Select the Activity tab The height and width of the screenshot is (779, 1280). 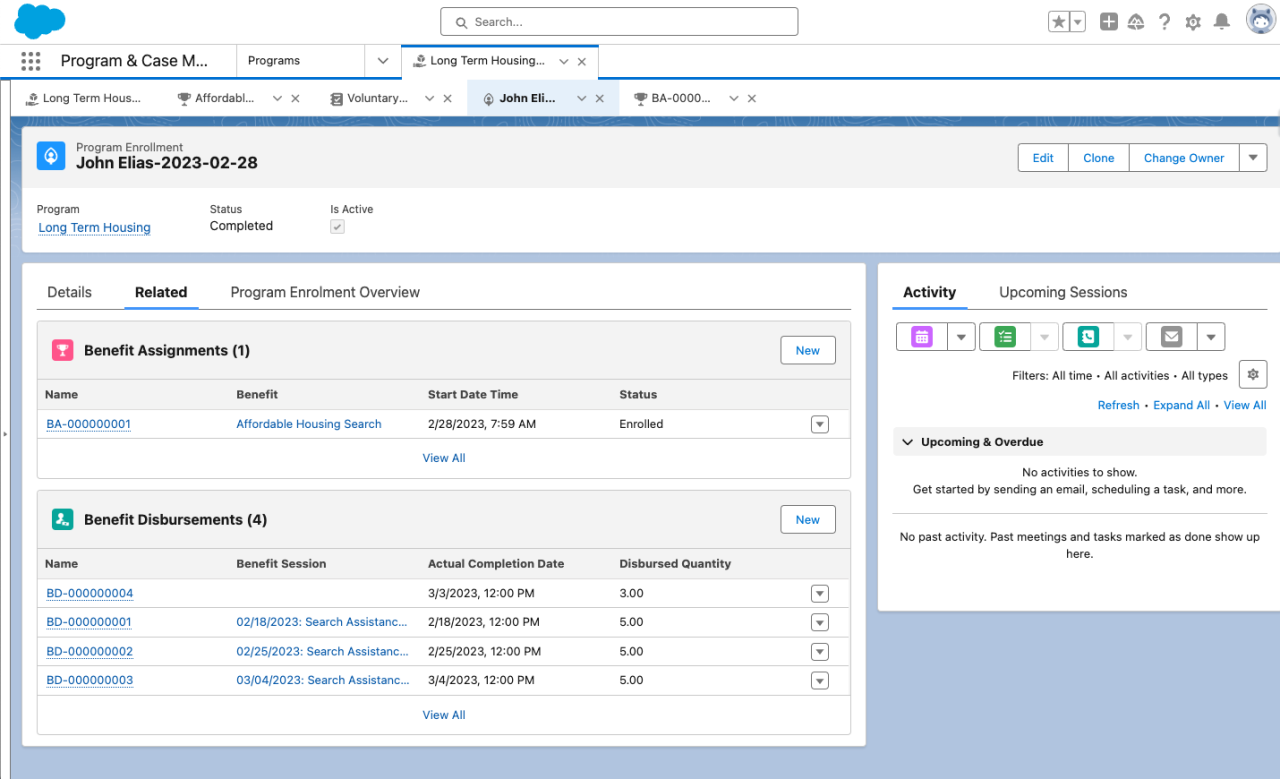coord(929,292)
